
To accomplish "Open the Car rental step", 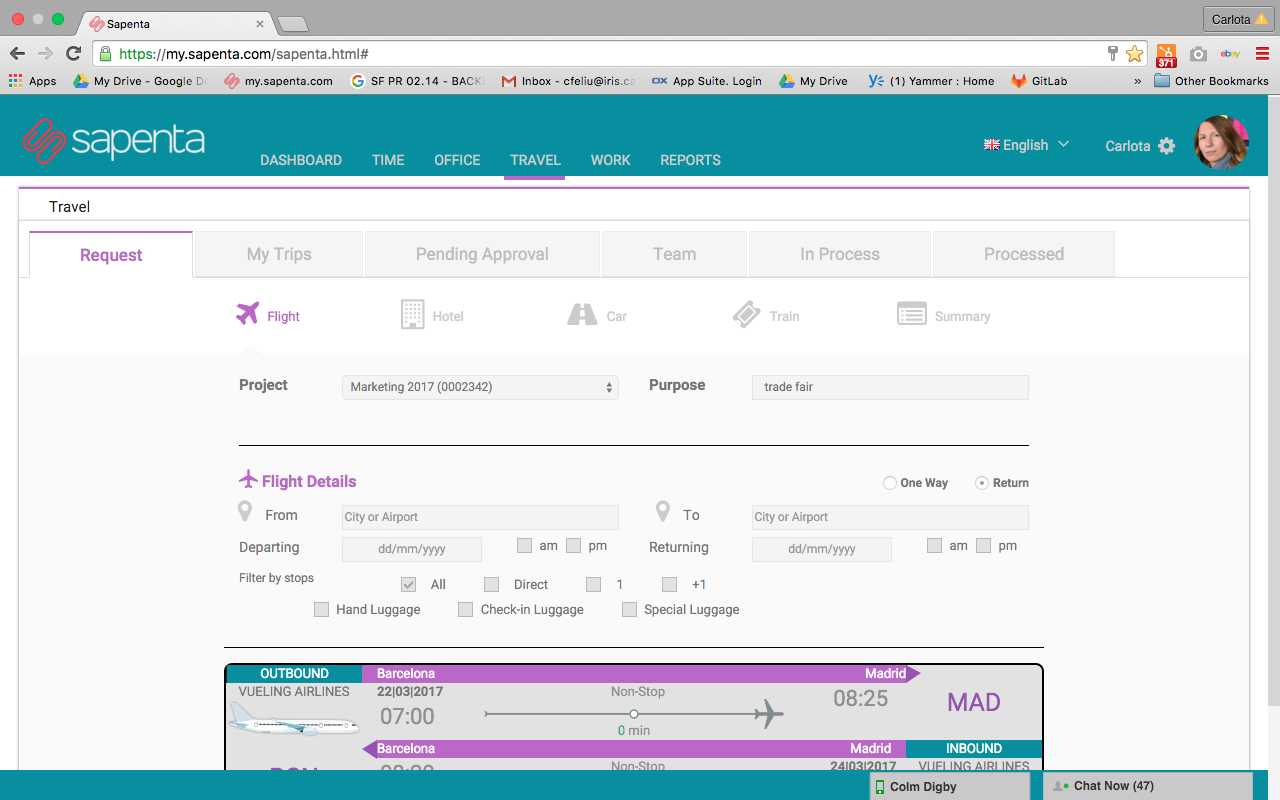I will pos(597,315).
